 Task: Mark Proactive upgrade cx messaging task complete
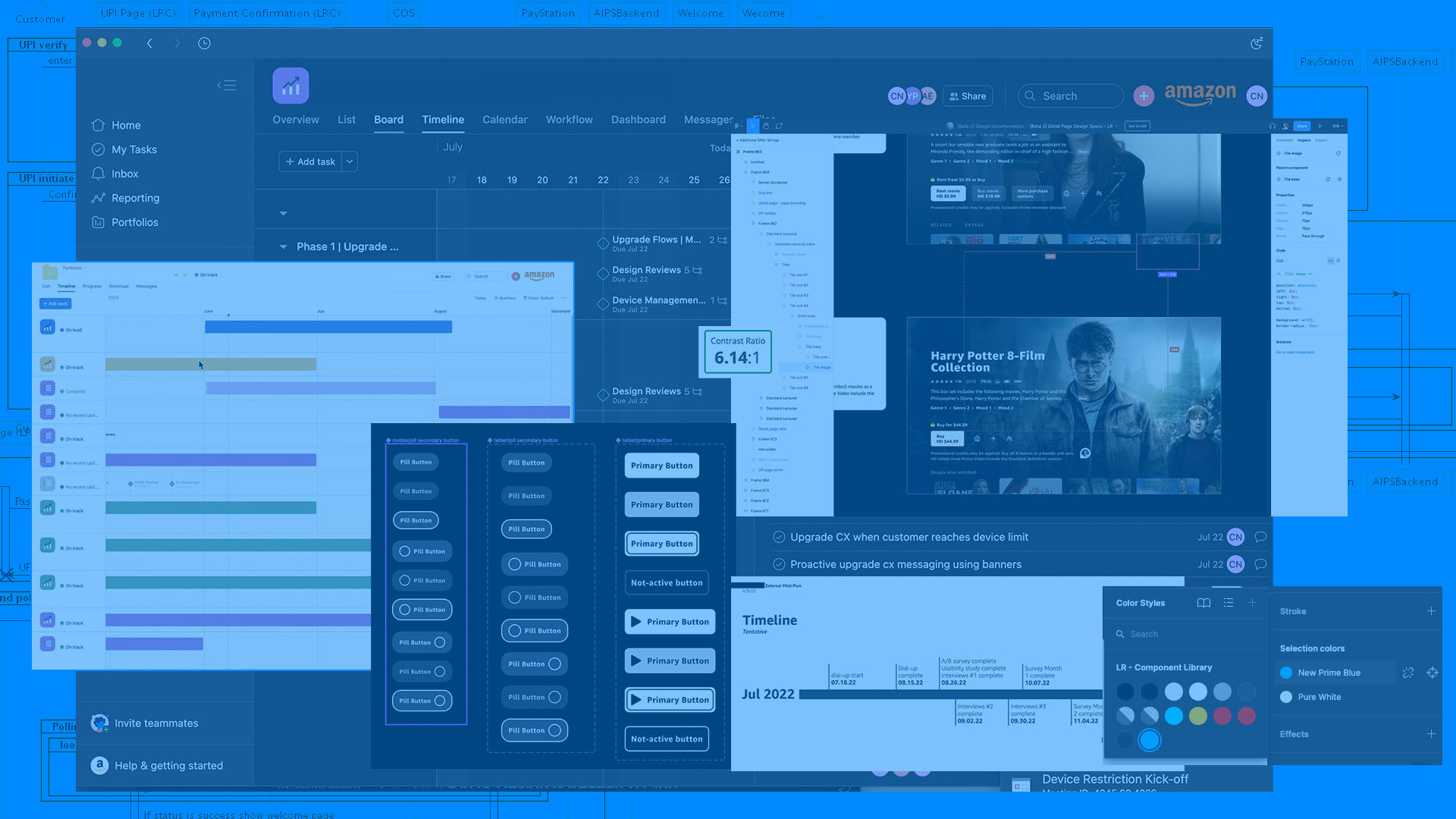click(x=779, y=564)
